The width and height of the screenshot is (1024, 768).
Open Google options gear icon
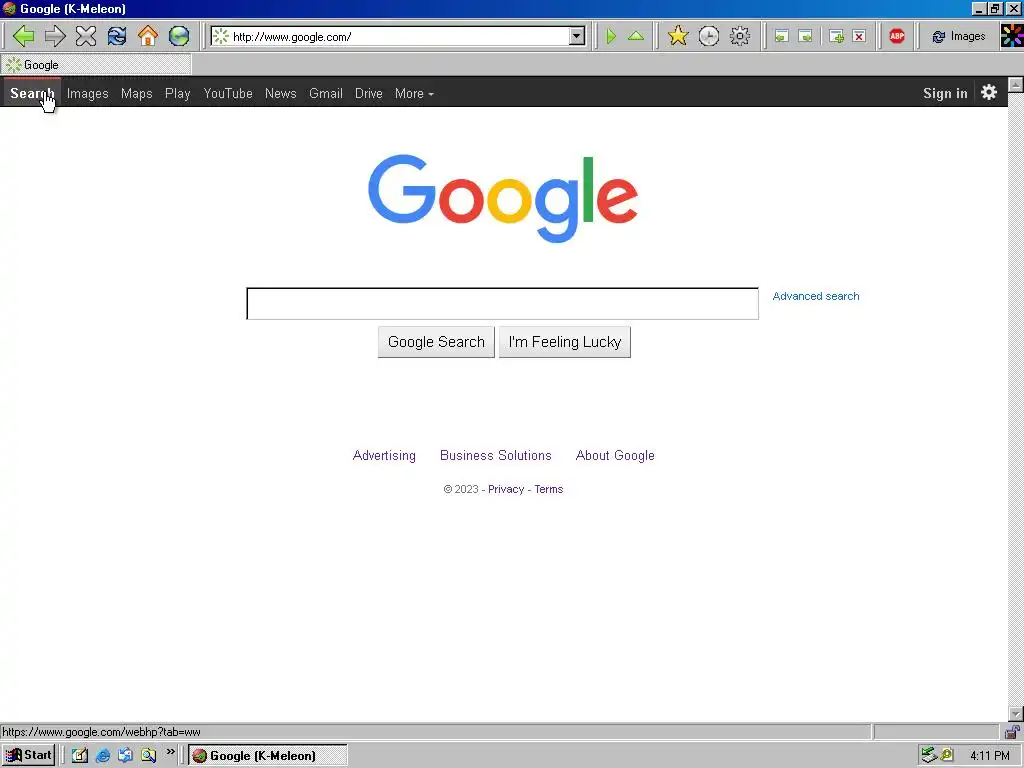point(989,93)
